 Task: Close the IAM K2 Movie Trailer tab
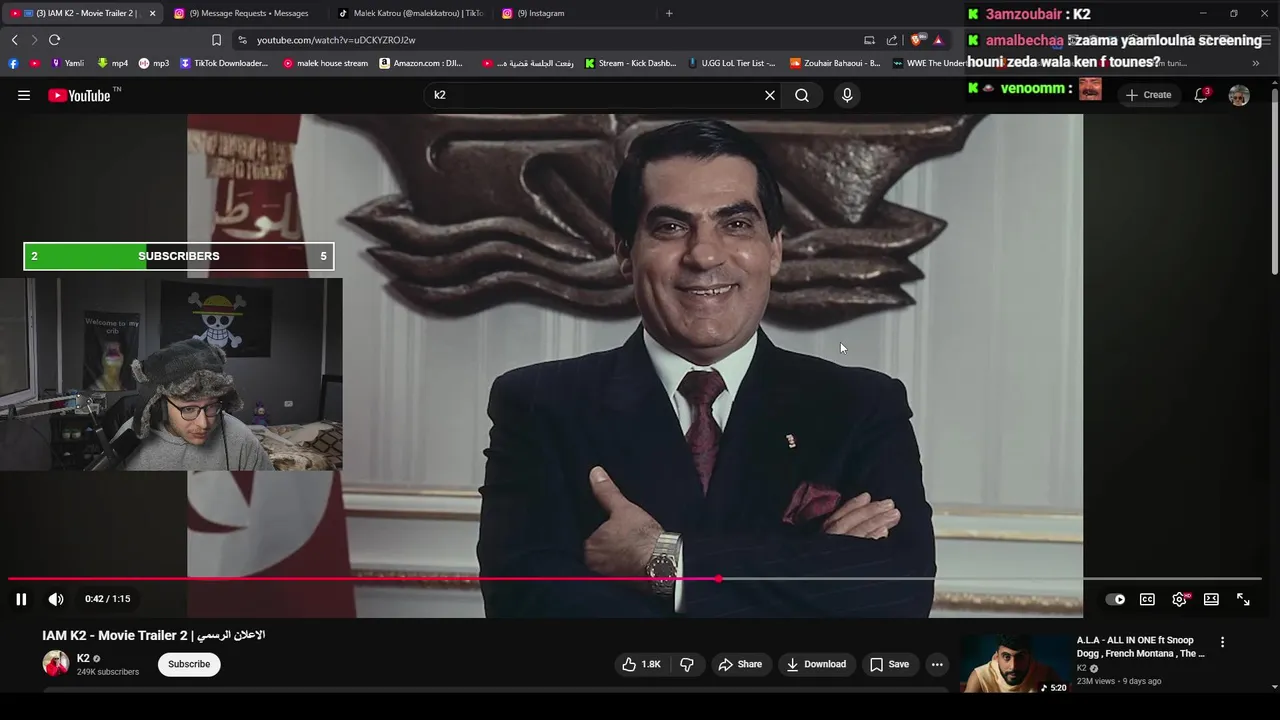(x=152, y=13)
